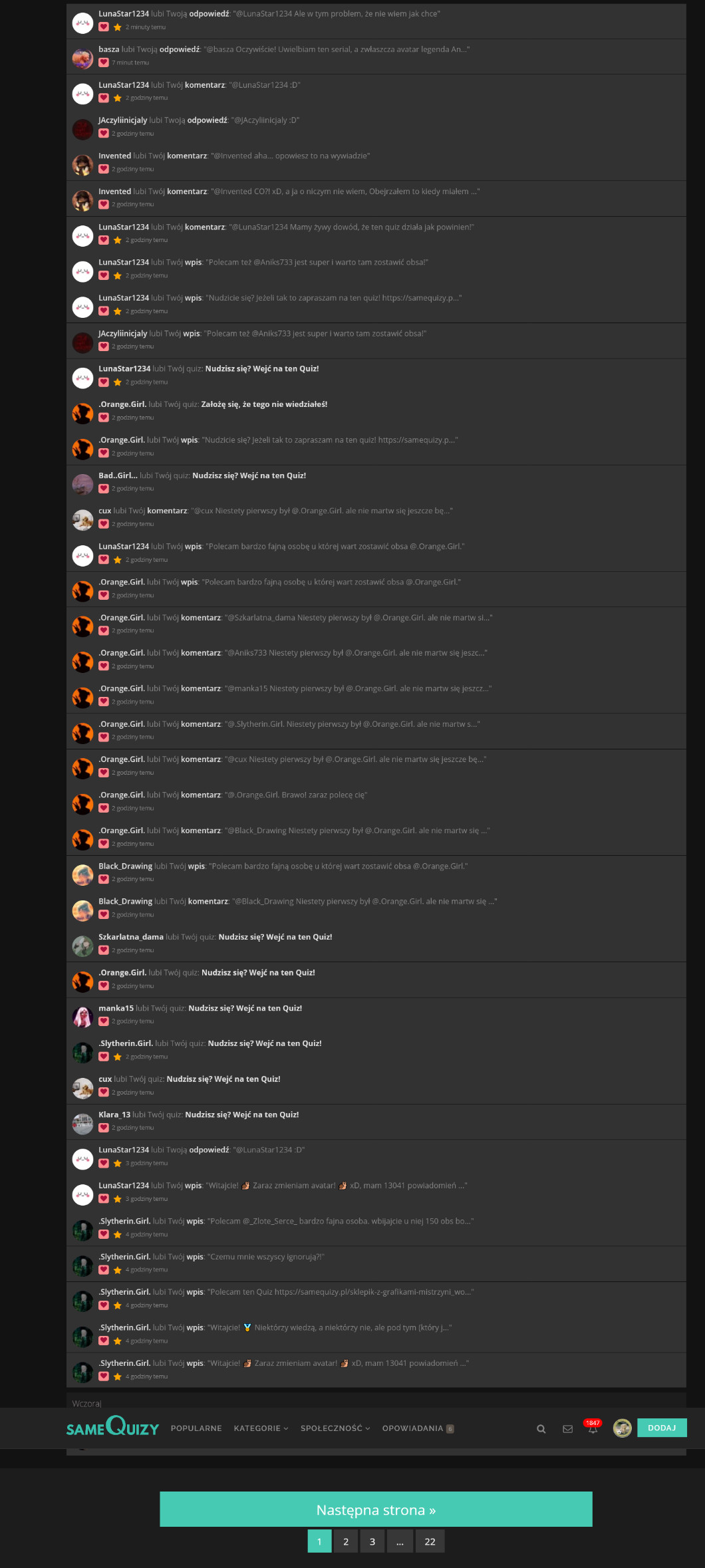Go to Następna strona
The height and width of the screenshot is (1568, 705).
376,1509
